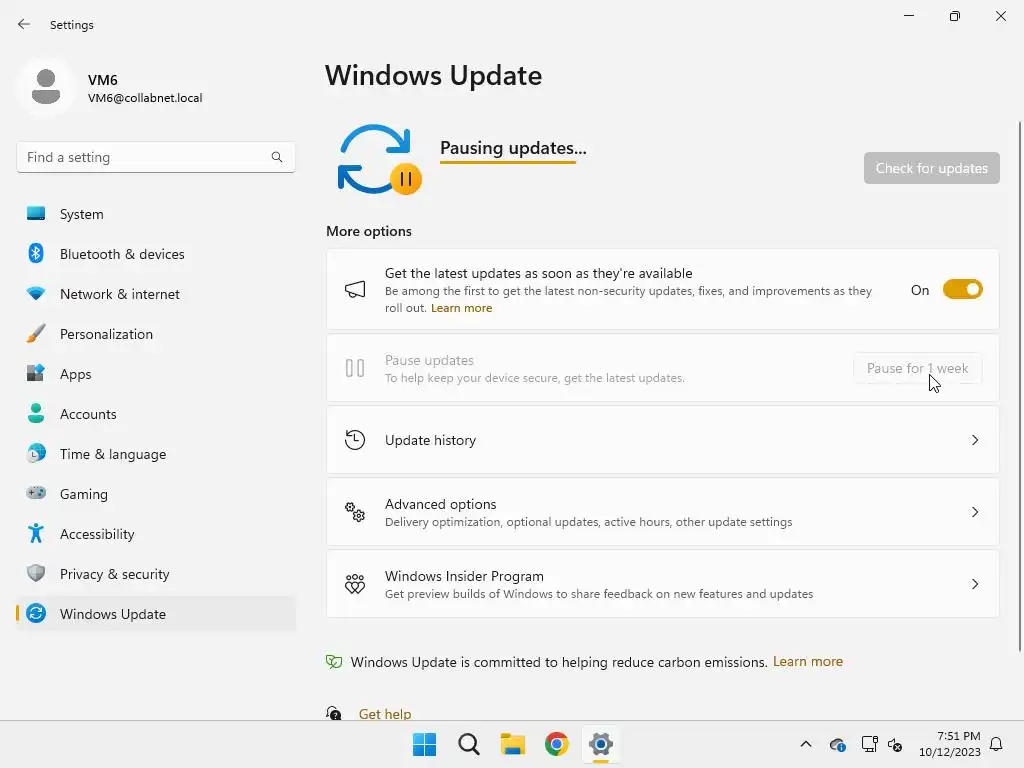Click the Find a setting search box
This screenshot has height=768, width=1024.
point(155,157)
